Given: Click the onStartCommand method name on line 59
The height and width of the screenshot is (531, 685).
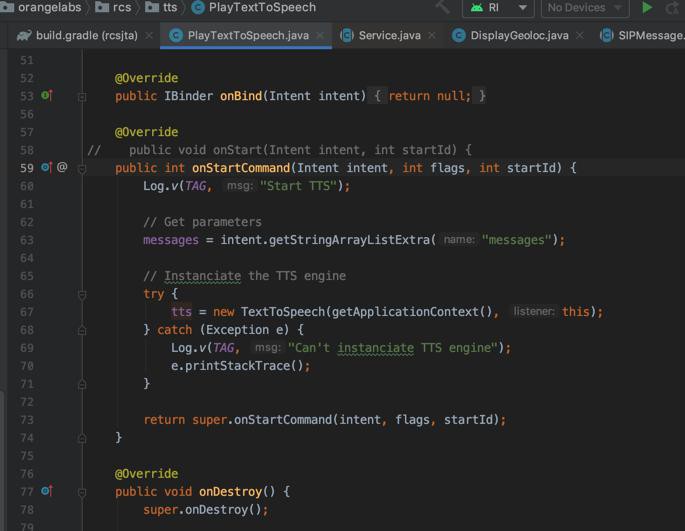Looking at the screenshot, I should [x=241, y=168].
